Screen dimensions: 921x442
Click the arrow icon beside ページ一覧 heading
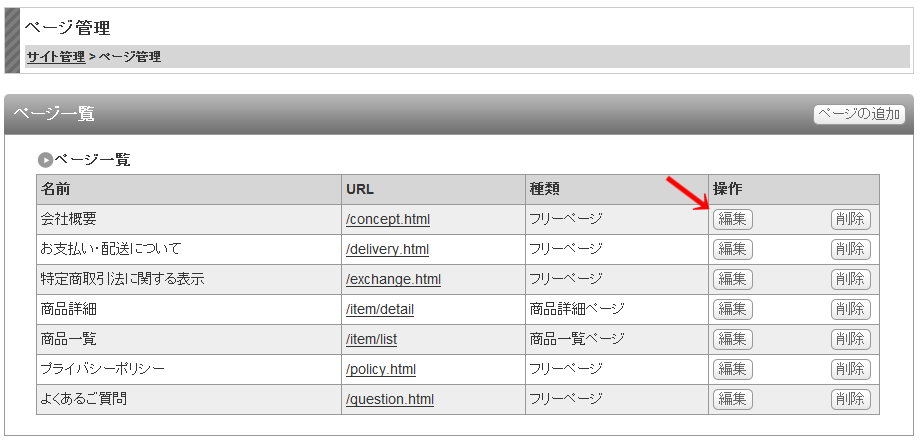click(x=45, y=160)
